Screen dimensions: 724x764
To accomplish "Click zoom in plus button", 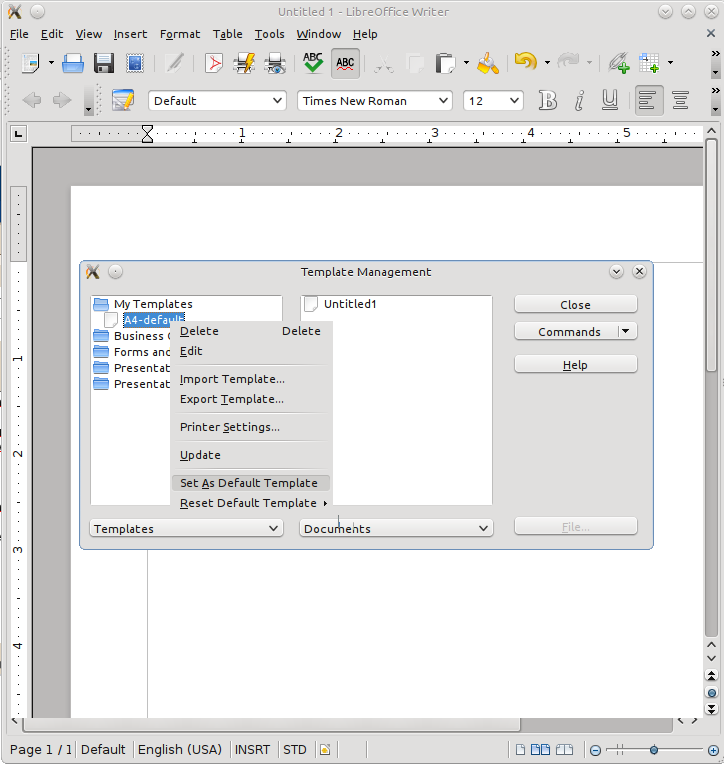I will tap(713, 750).
